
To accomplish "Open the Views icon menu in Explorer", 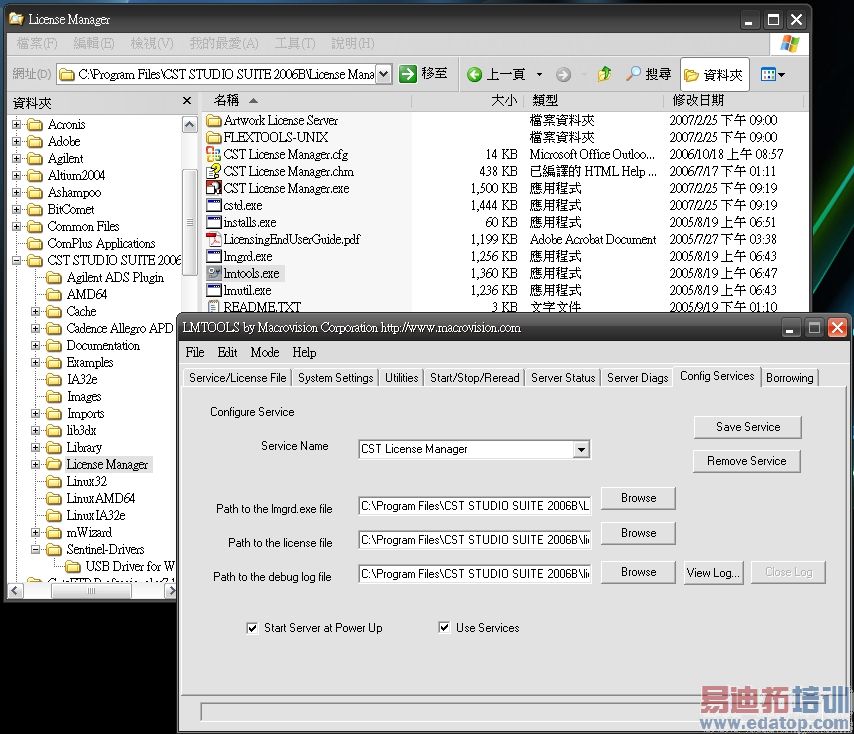I will point(772,75).
